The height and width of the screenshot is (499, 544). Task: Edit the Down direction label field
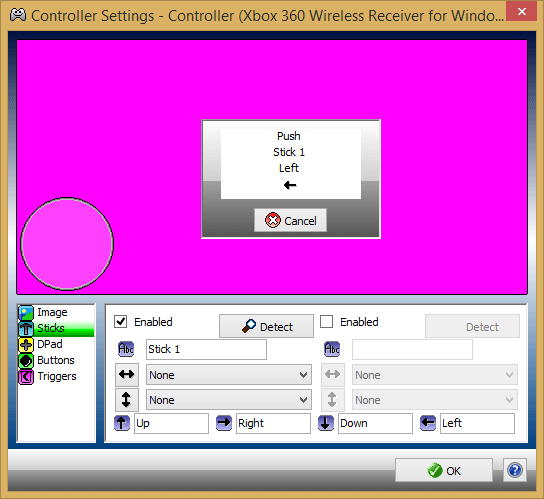375,423
